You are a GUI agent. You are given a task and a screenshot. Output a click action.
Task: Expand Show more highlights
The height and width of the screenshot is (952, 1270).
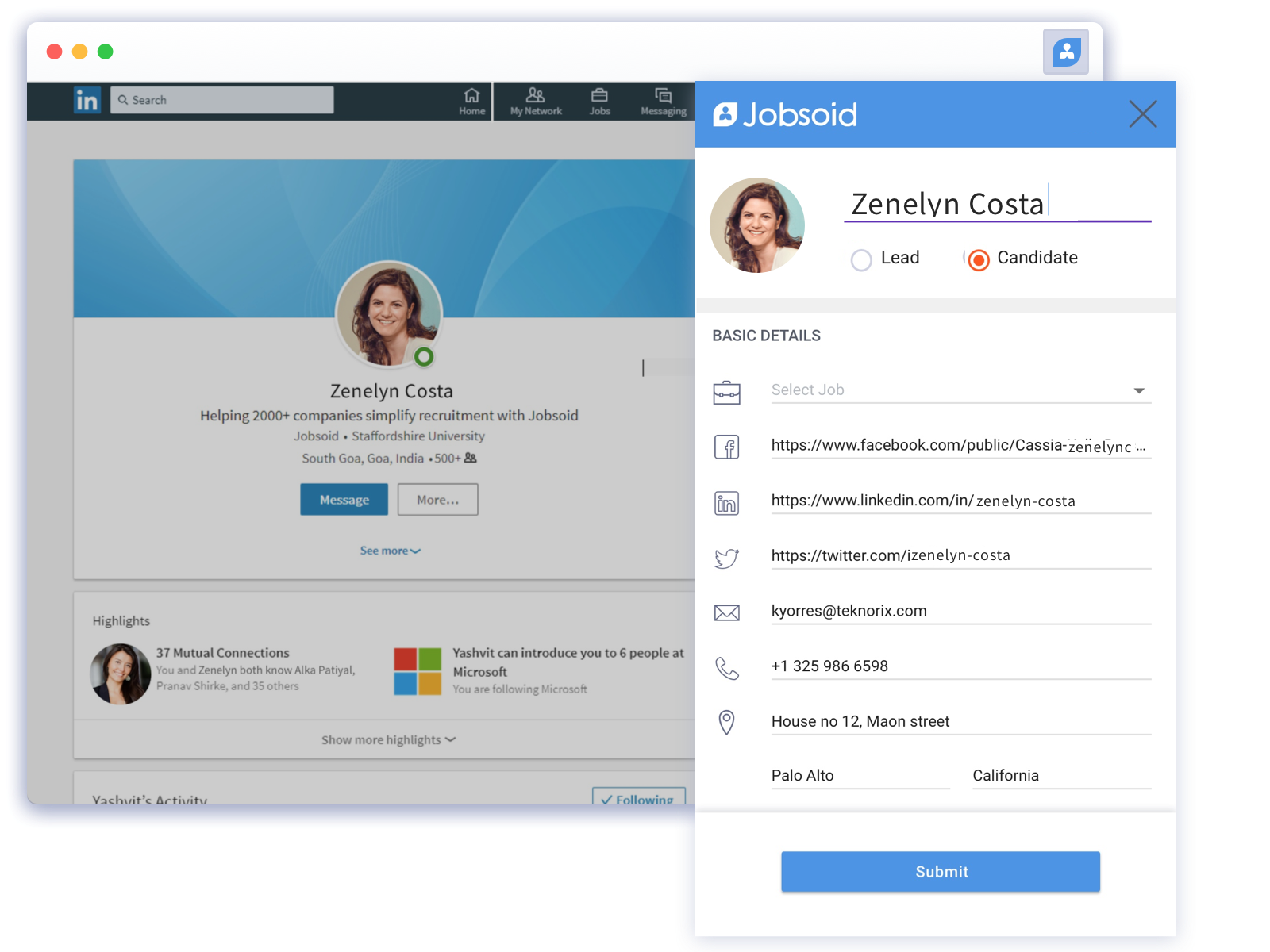point(388,739)
